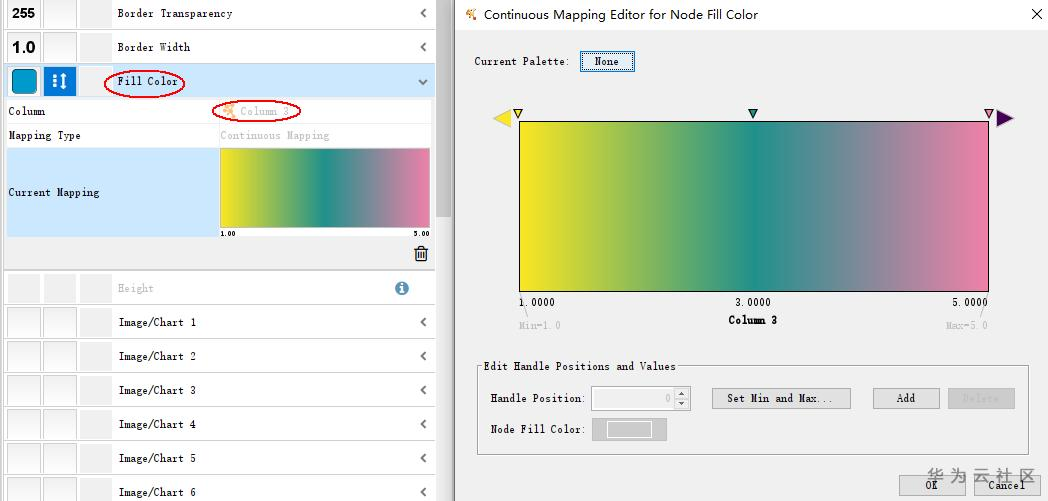The image size is (1048, 501).
Task: Expand Border Transparency property row
Action: (x=423, y=13)
